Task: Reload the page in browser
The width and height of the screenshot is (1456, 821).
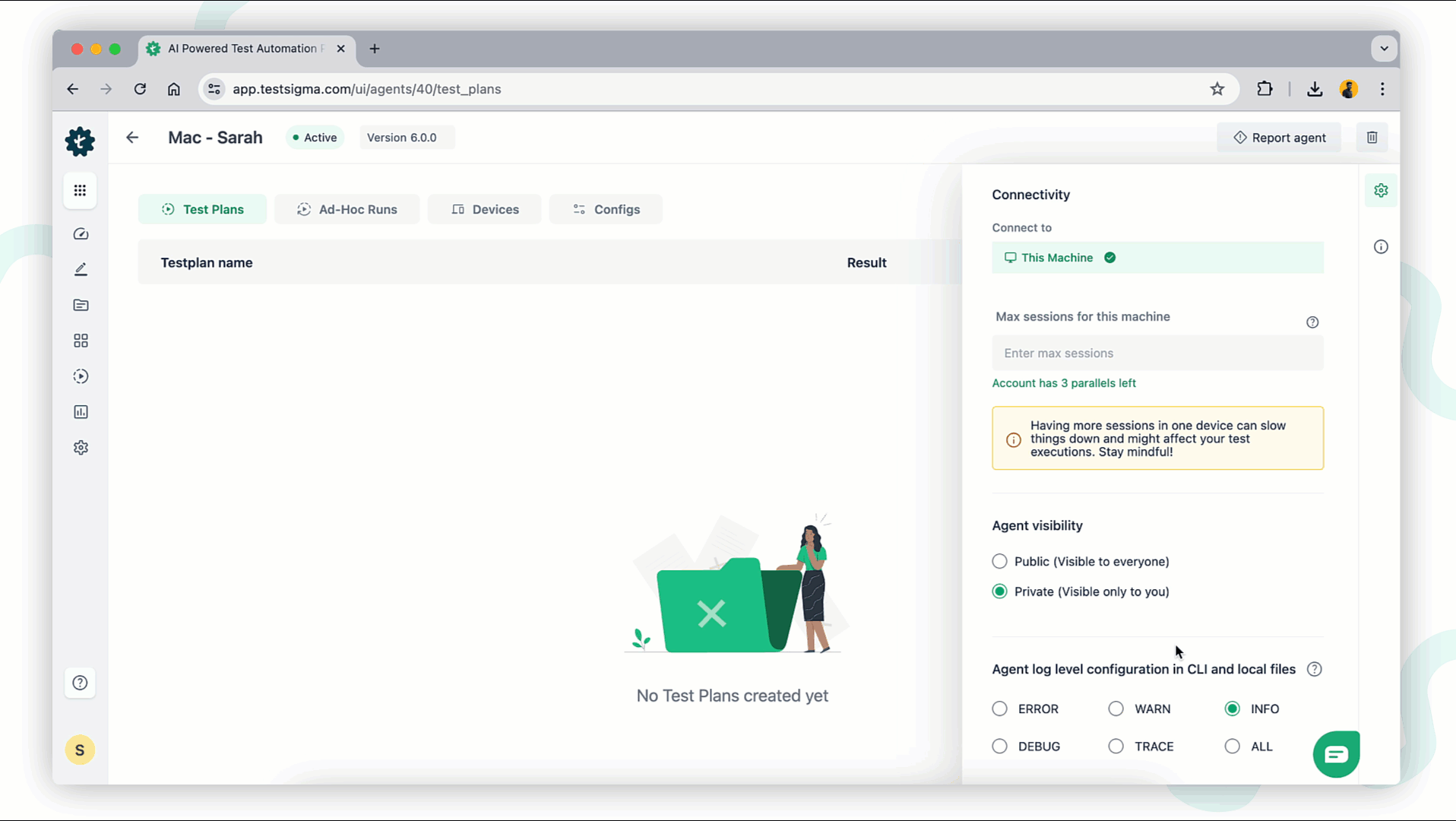Action: coord(140,89)
